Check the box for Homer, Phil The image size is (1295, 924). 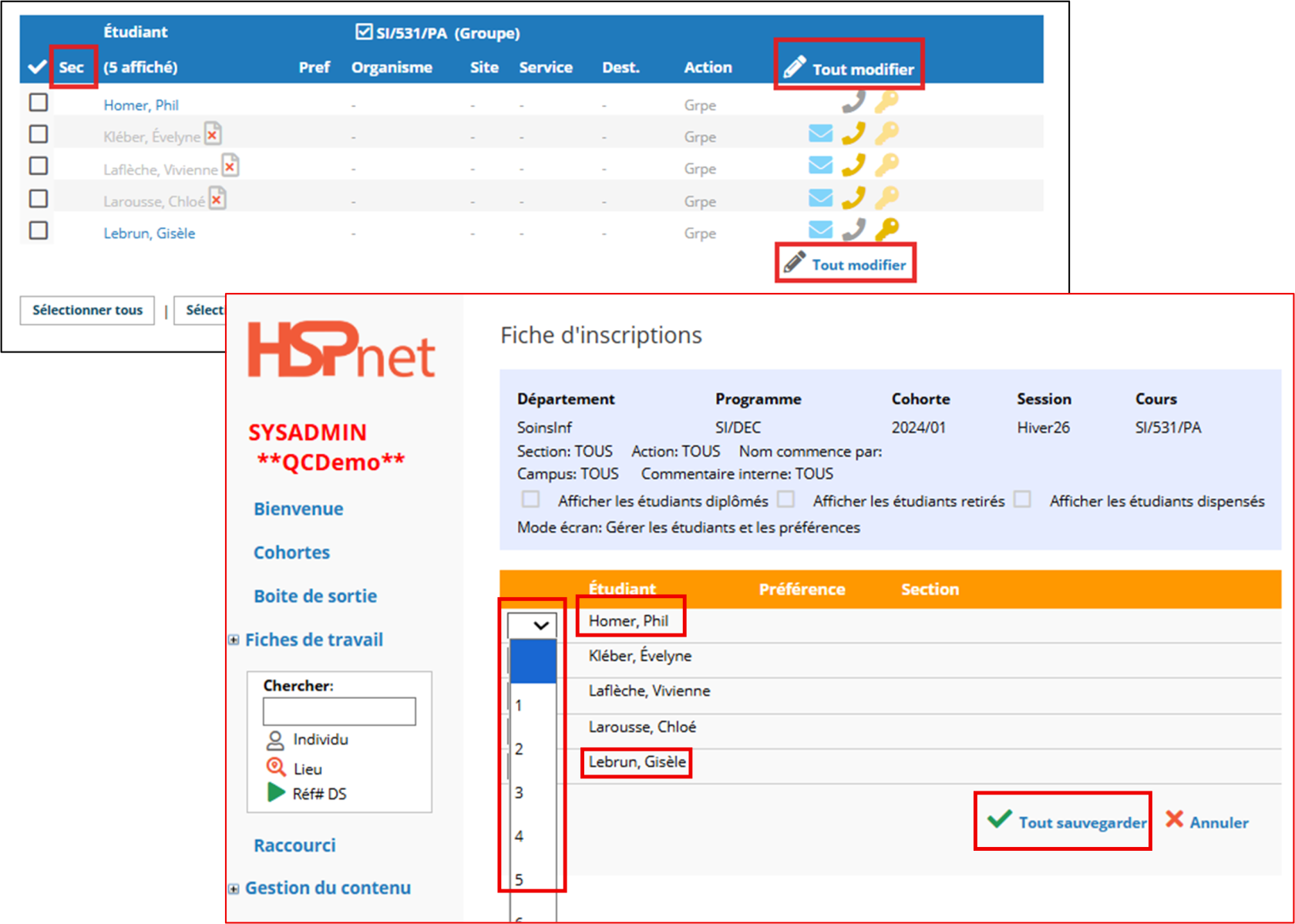(39, 102)
